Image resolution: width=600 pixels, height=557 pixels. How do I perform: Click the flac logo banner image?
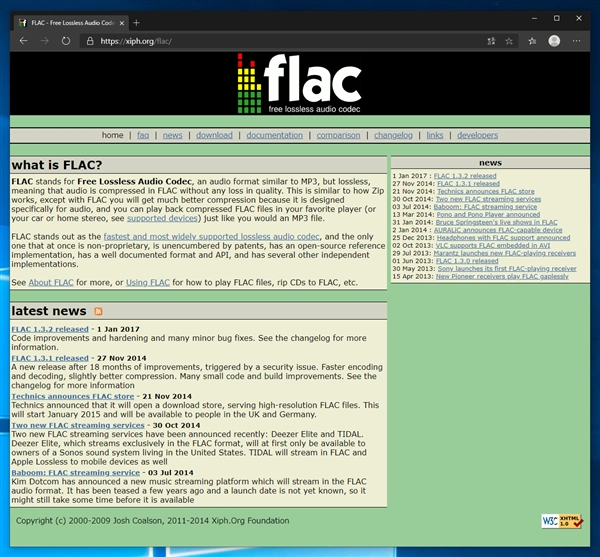coord(299,83)
